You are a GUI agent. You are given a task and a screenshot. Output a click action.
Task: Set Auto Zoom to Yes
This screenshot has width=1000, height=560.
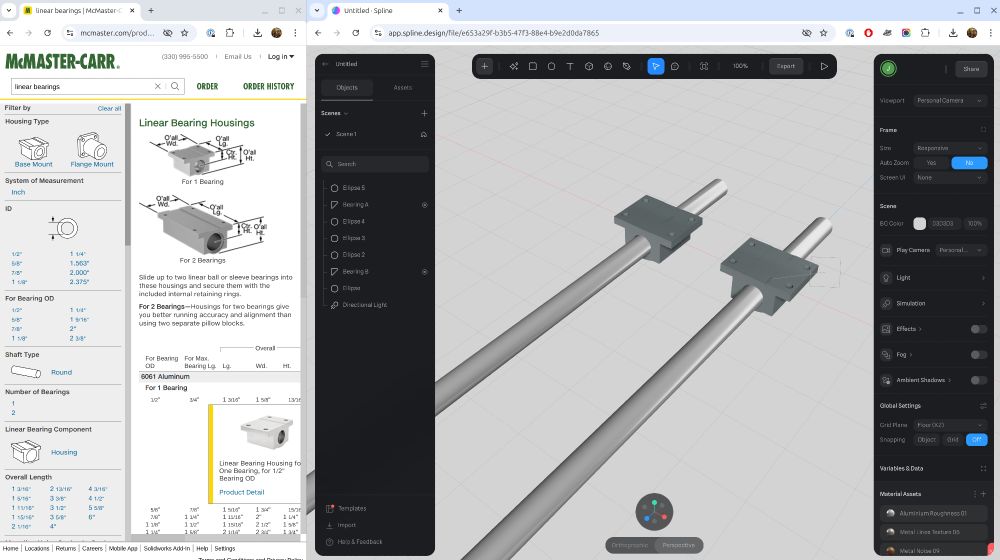tap(932, 163)
